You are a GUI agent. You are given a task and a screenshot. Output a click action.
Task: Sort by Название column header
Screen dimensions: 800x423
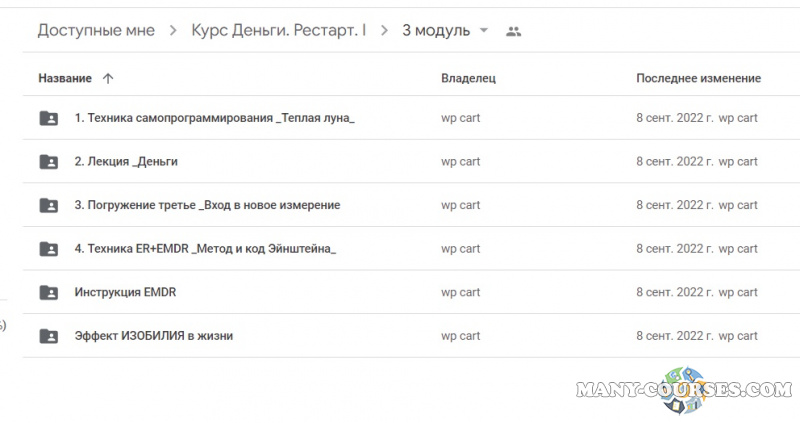click(x=65, y=78)
